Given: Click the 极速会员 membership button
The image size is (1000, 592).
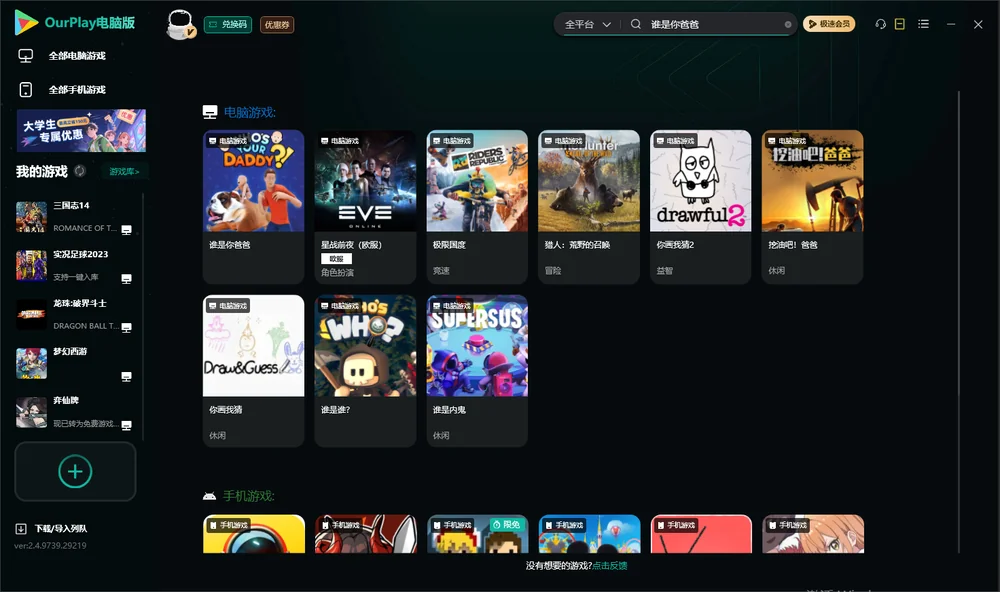Looking at the screenshot, I should pyautogui.click(x=829, y=24).
